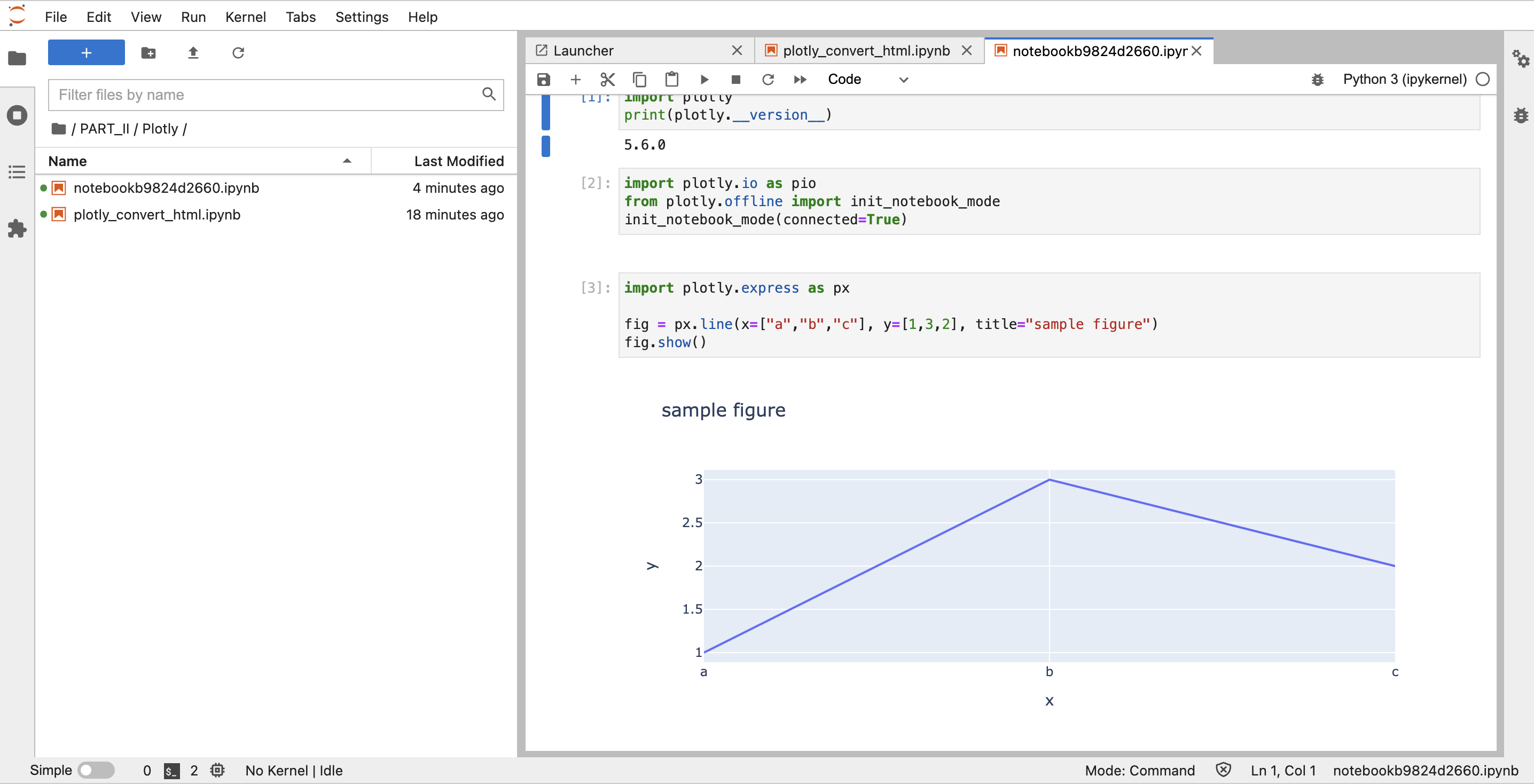Go to the root folder icon in breadcrumb
Image resolution: width=1534 pixels, height=784 pixels.
58,129
